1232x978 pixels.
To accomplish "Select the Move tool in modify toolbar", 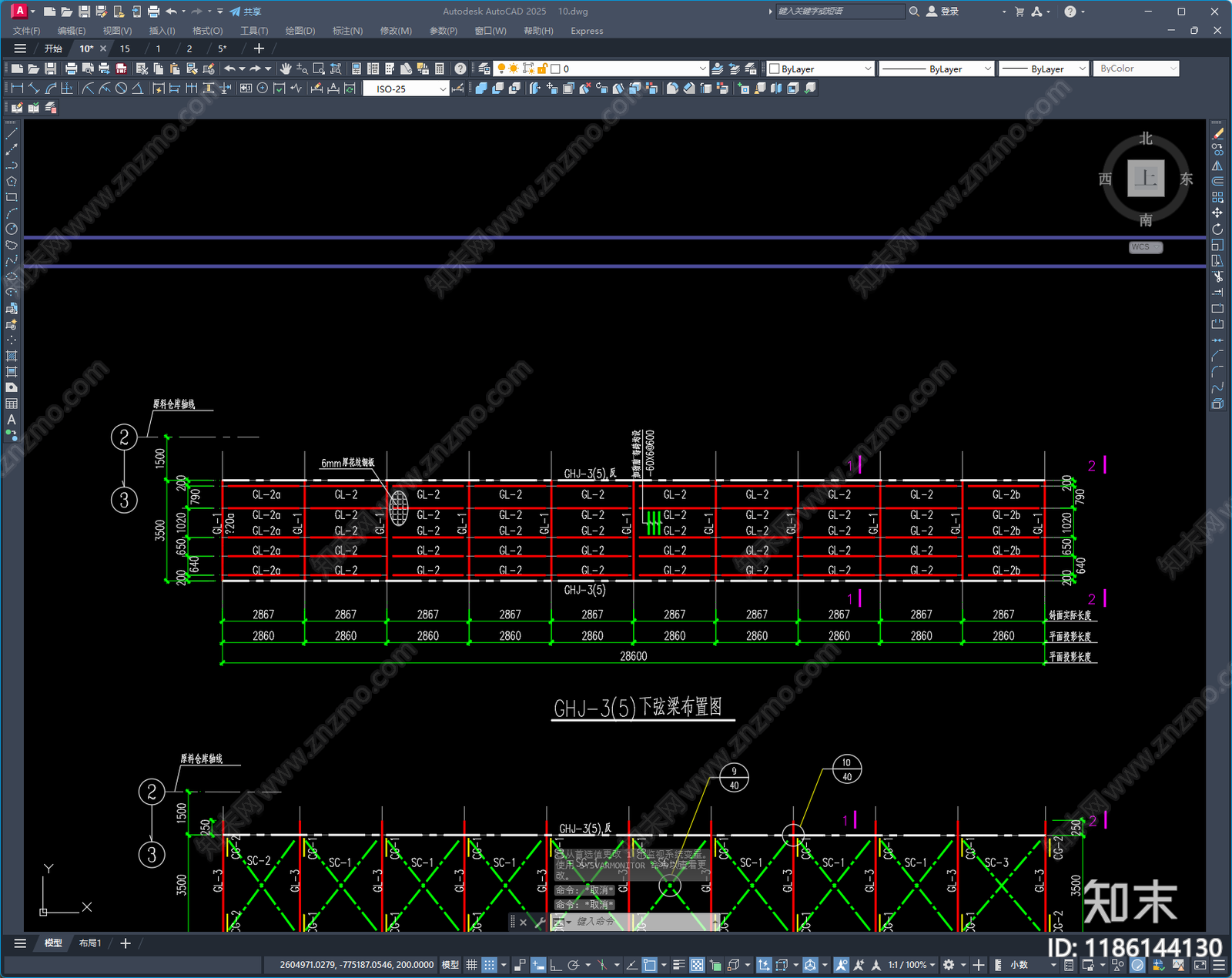I will (x=1217, y=213).
